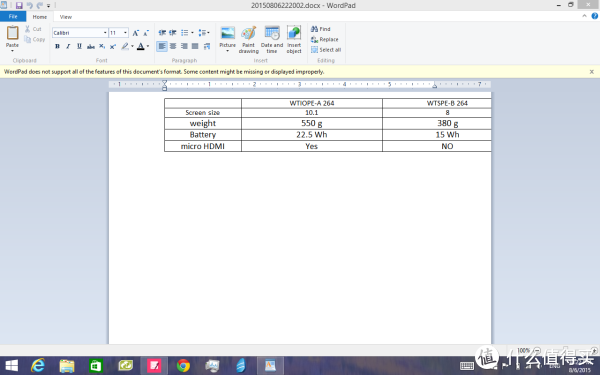This screenshot has width=600, height=375.
Task: Save document using quick access floppy icon
Action: pos(19,5)
